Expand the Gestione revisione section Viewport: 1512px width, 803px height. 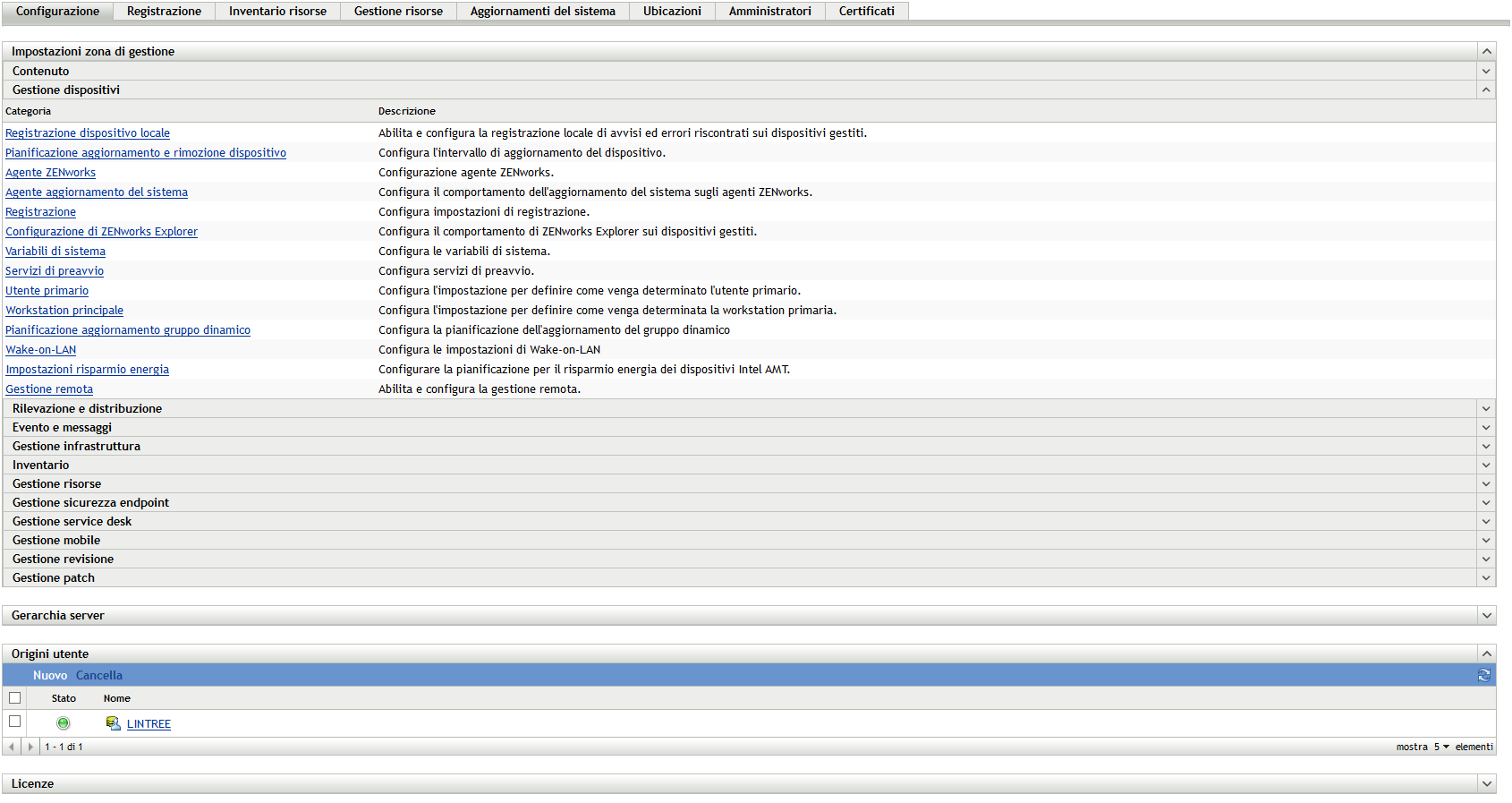pyautogui.click(x=1486, y=560)
